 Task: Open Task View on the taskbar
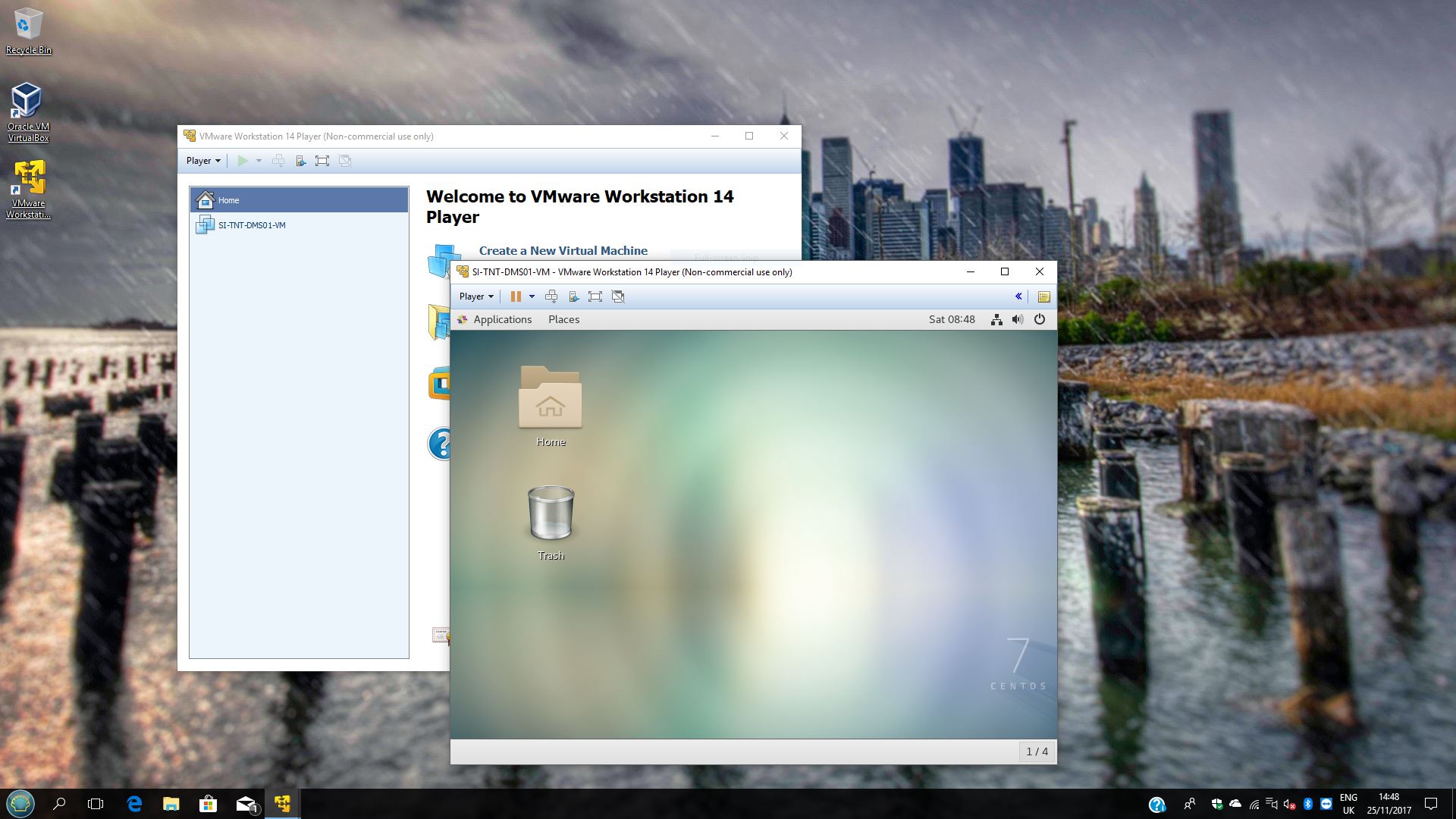tap(96, 804)
